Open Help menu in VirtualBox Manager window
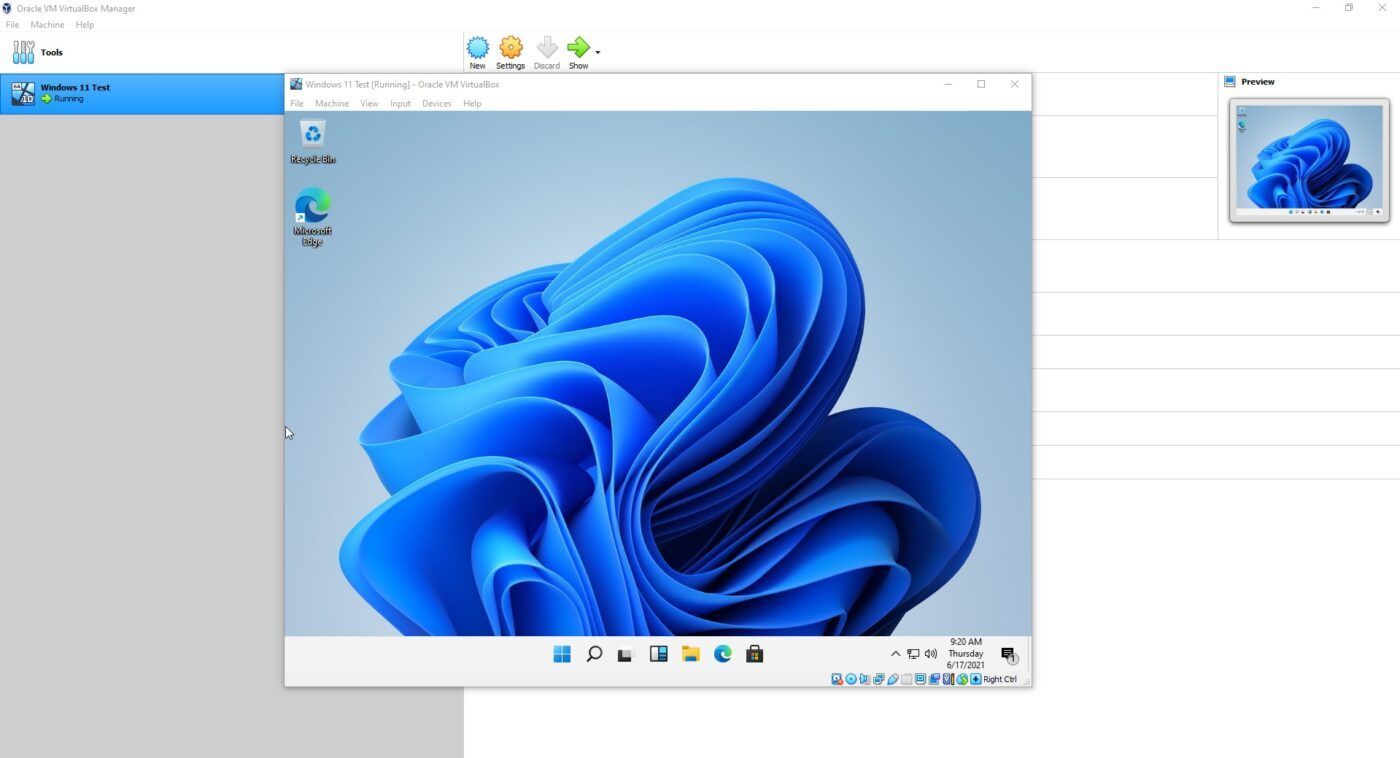The width and height of the screenshot is (1400, 758). click(x=85, y=25)
